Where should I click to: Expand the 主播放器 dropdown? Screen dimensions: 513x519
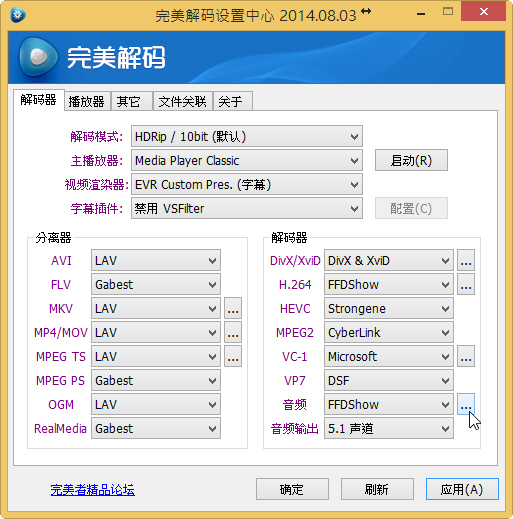point(247,161)
